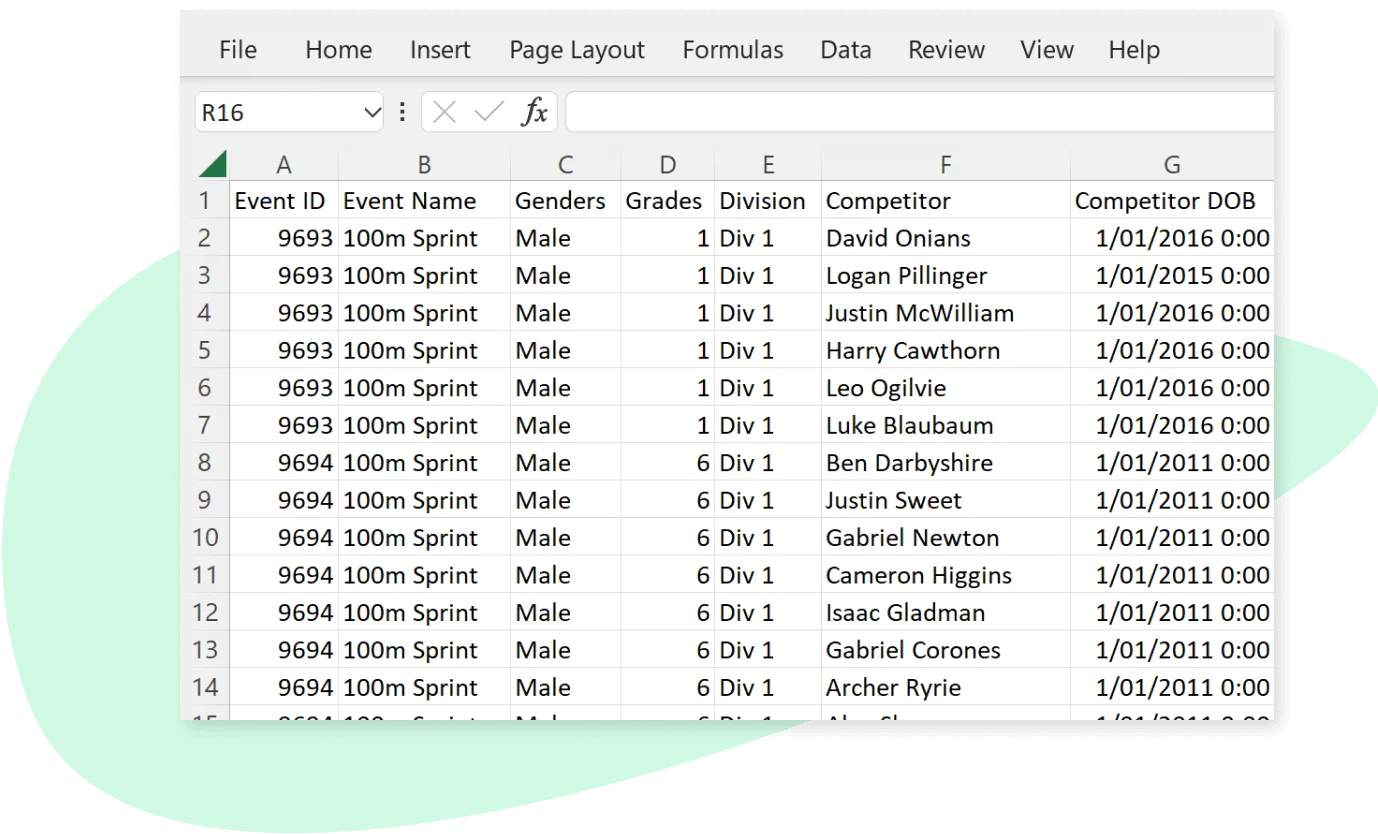1378x834 pixels.
Task: Click the Cancel (X) icon in formula bar
Action: tap(443, 111)
